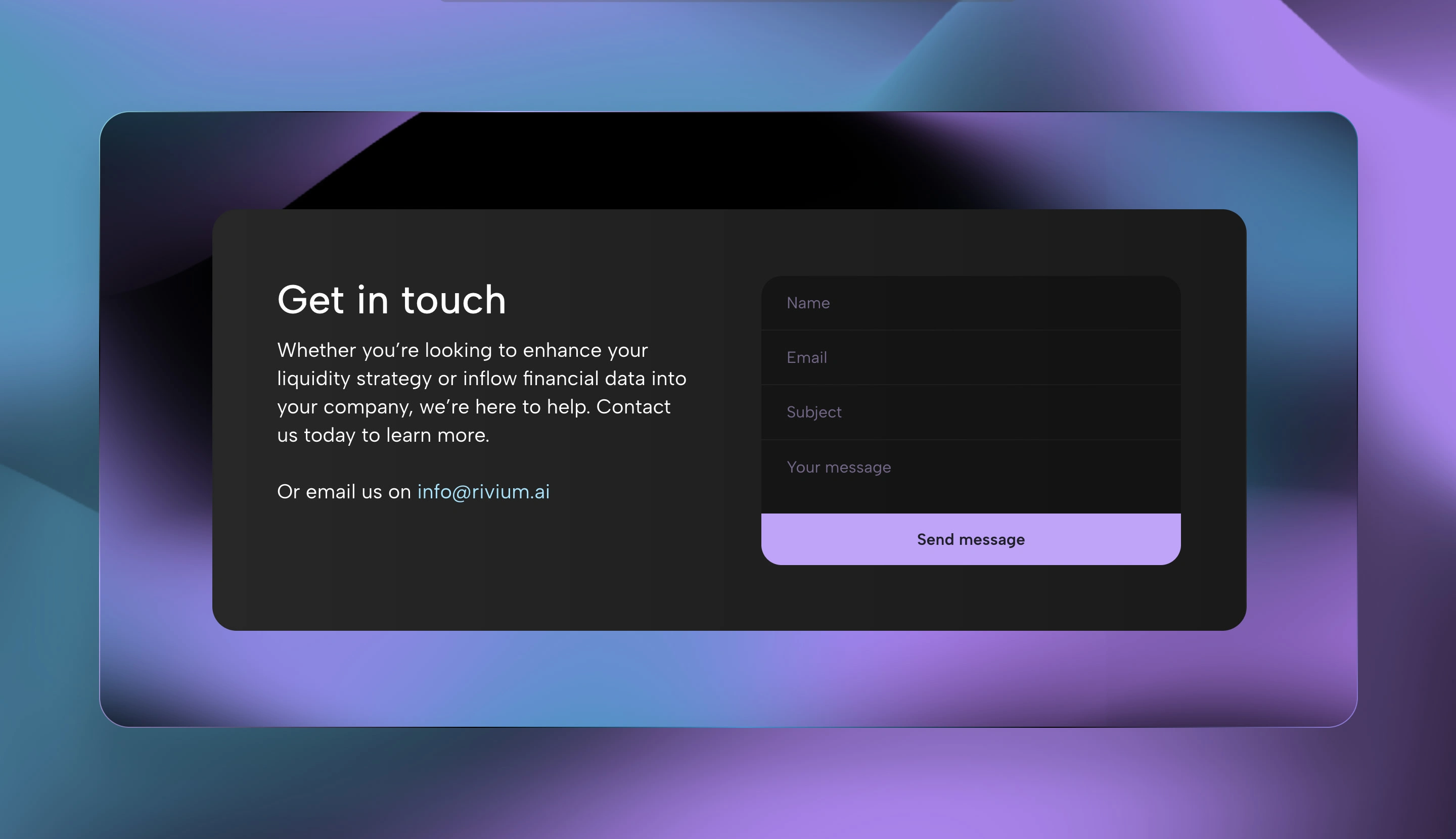Click the Get in touch heading
Viewport: 1456px width, 839px height.
coord(391,300)
